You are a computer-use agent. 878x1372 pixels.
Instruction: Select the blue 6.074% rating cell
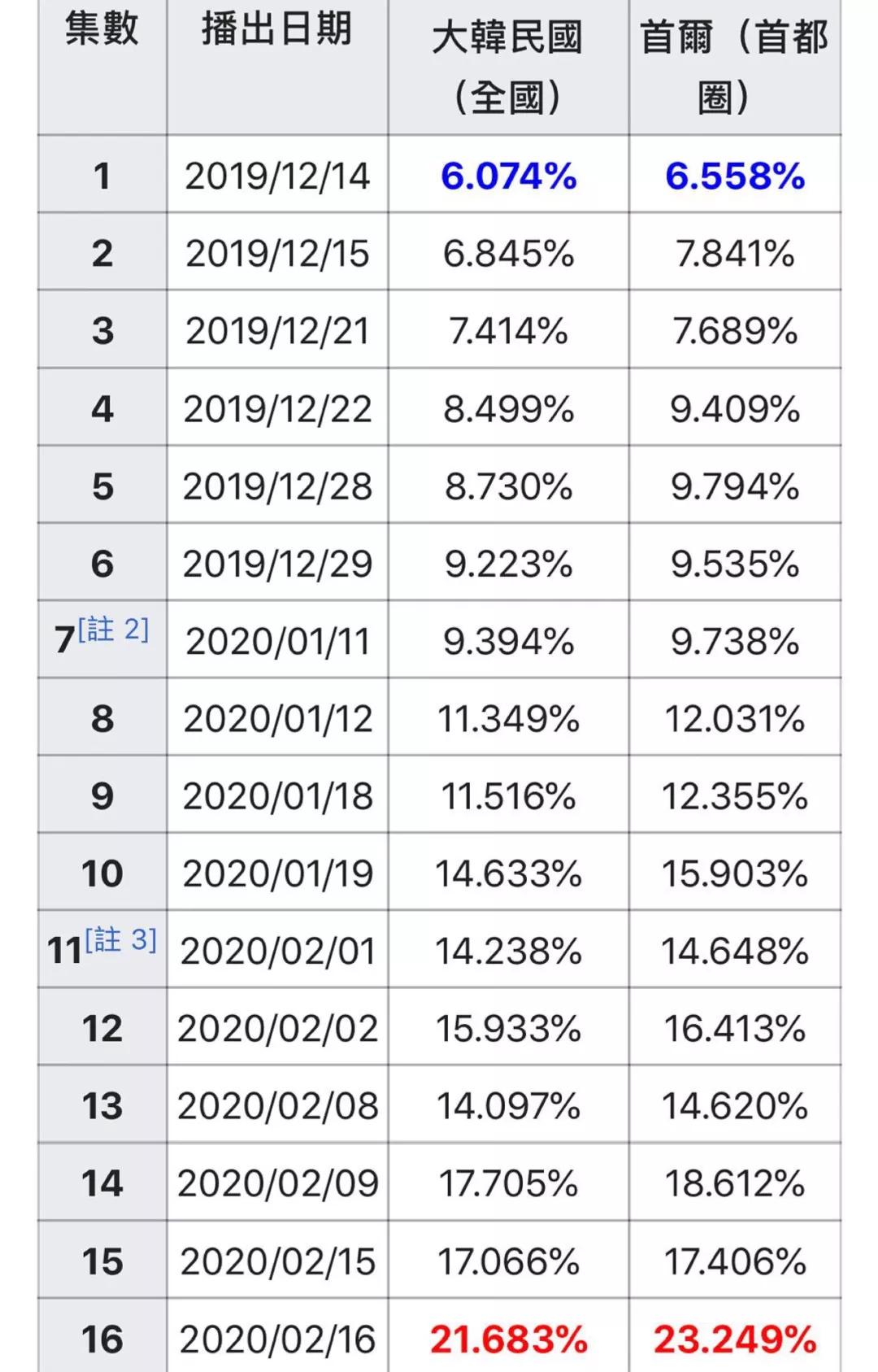tap(508, 176)
